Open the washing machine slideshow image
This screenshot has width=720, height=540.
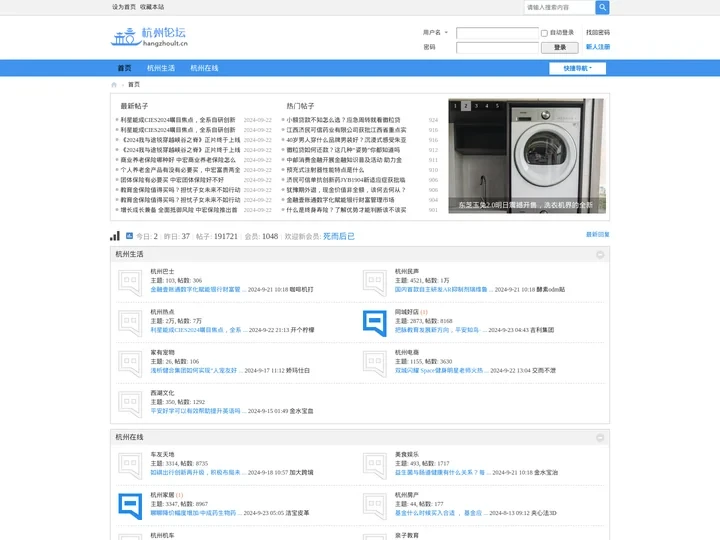pos(527,156)
